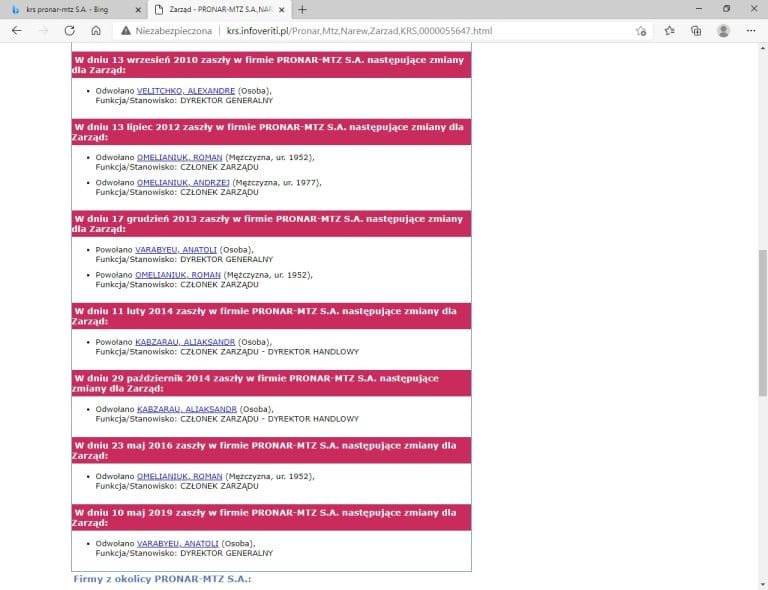Open Odwołano KABZARAU, ALIAKSANDR link
This screenshot has height=590, width=768.
[x=187, y=409]
